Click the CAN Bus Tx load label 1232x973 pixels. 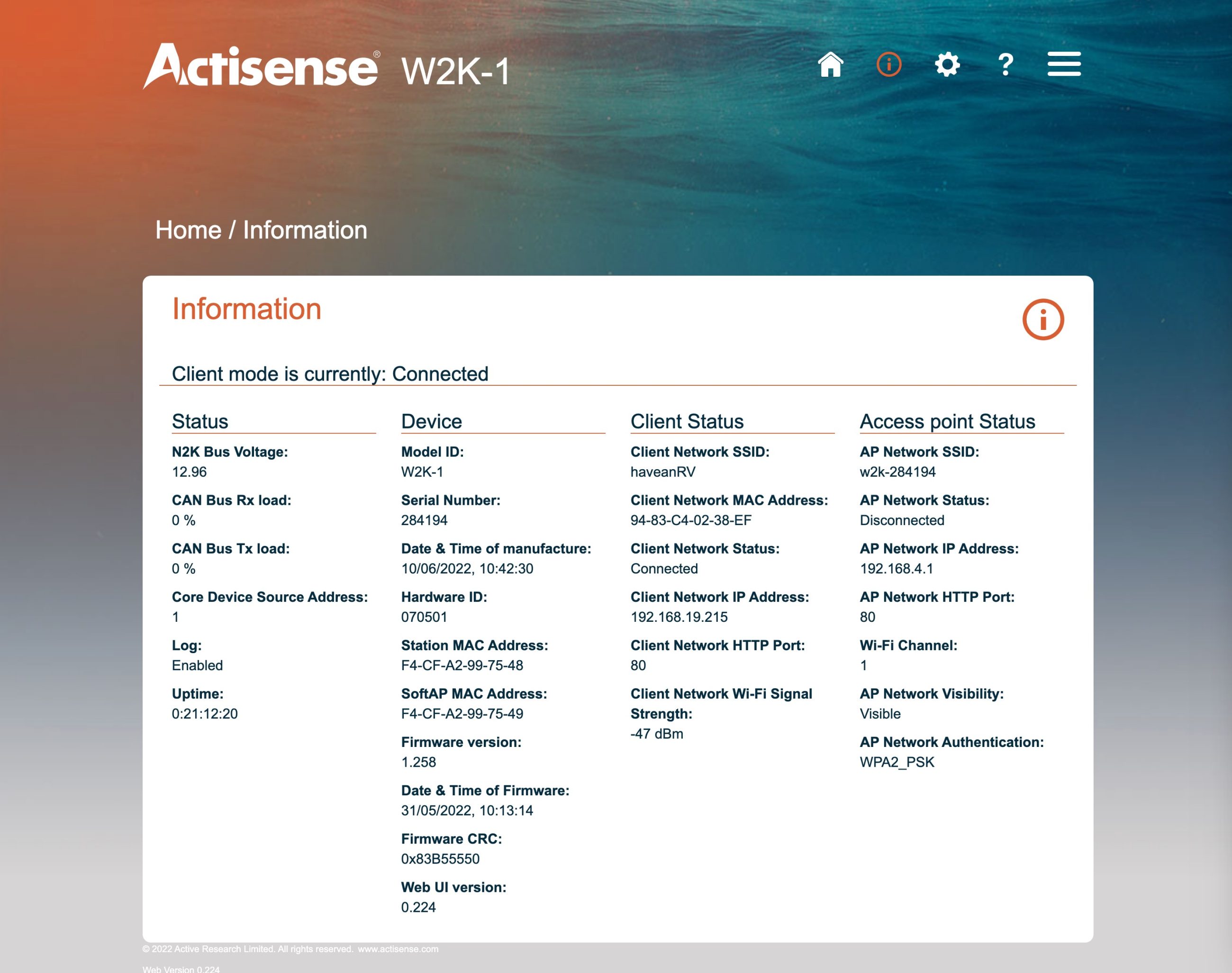[231, 549]
